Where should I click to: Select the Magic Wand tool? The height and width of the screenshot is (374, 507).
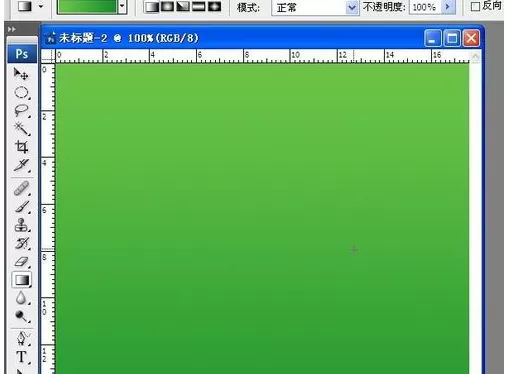coord(21,129)
